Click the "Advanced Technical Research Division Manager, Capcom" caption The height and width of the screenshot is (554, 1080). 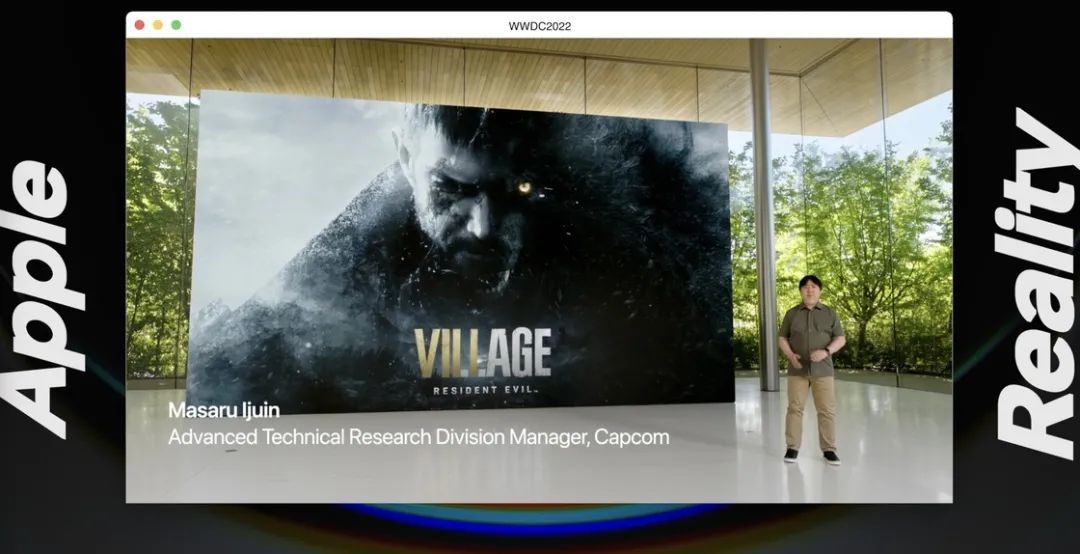[x=418, y=437]
